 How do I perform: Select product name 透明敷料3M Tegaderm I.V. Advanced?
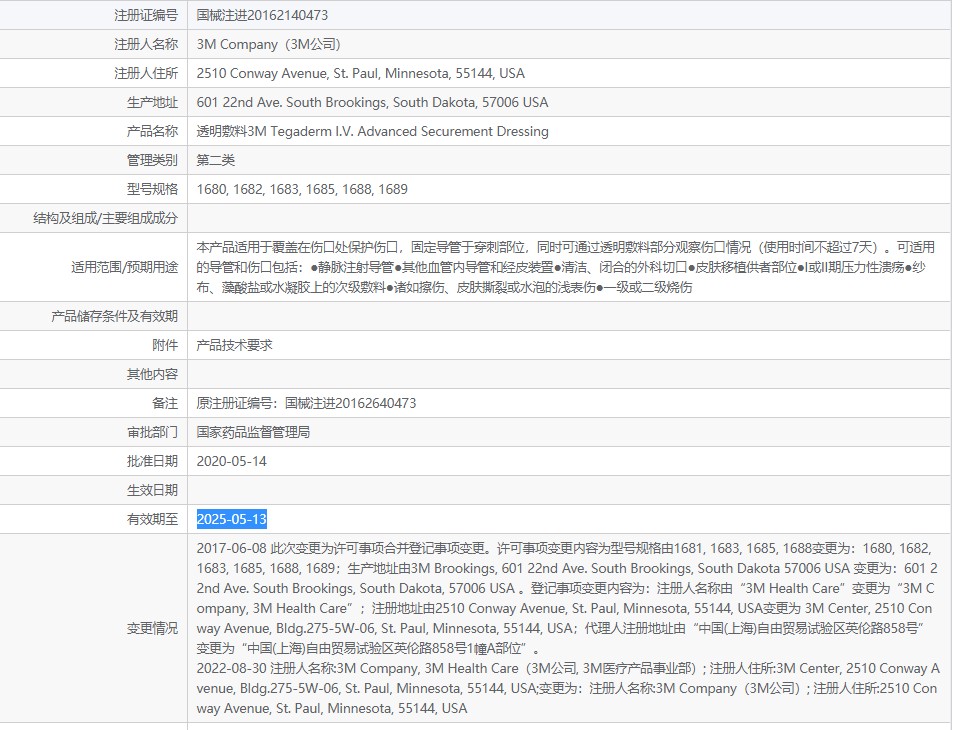point(373,131)
